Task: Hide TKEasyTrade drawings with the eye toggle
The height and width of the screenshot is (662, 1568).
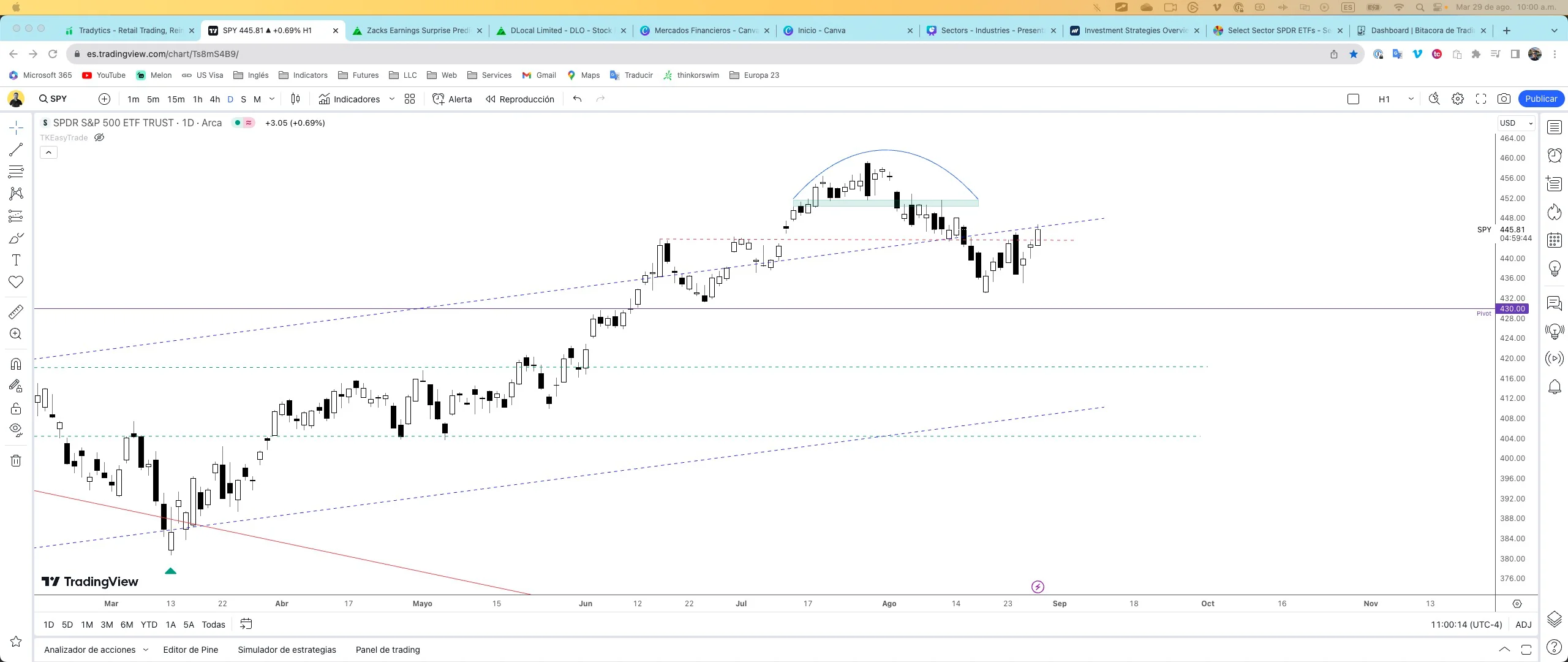Action: pos(99,137)
